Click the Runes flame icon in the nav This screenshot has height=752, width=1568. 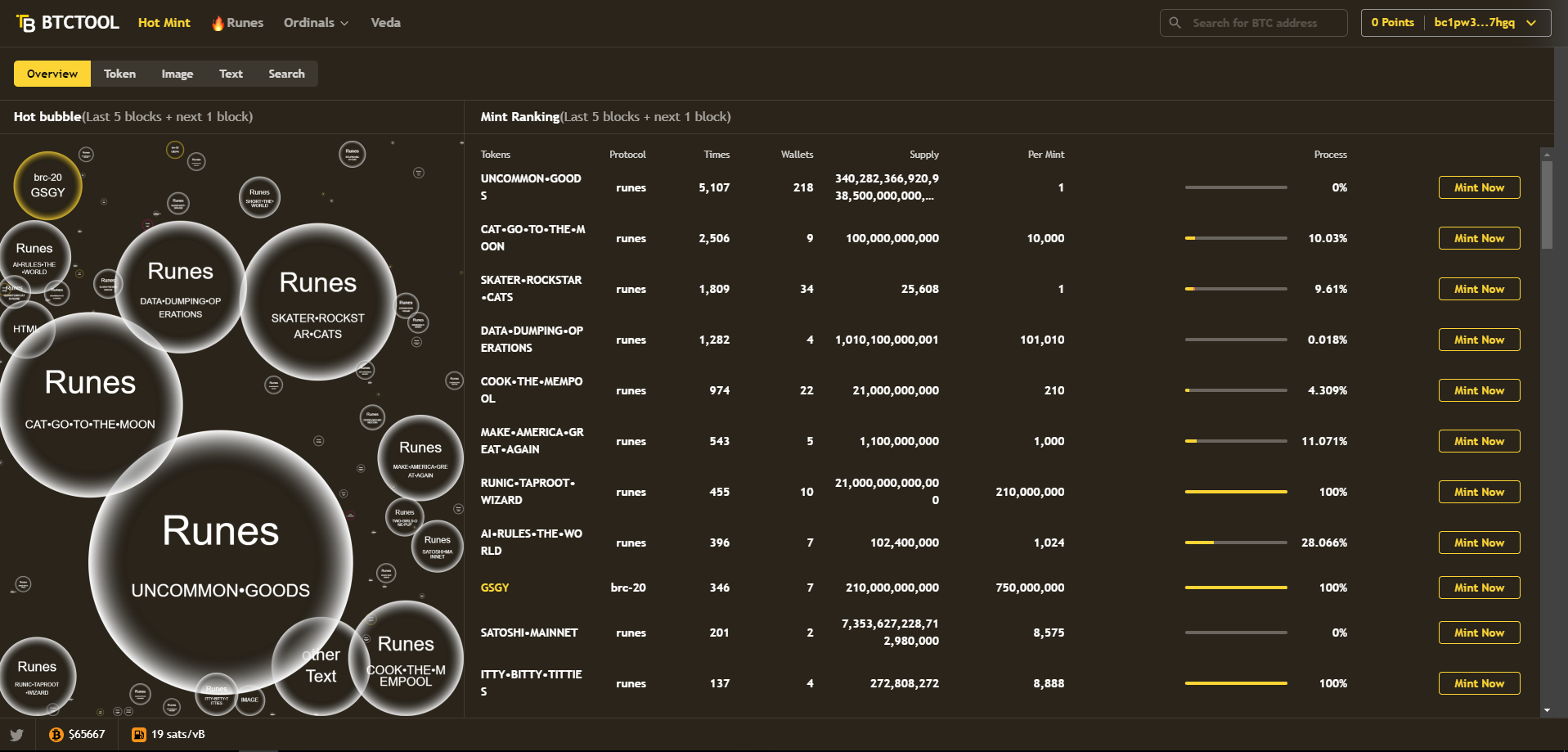pyautogui.click(x=218, y=23)
